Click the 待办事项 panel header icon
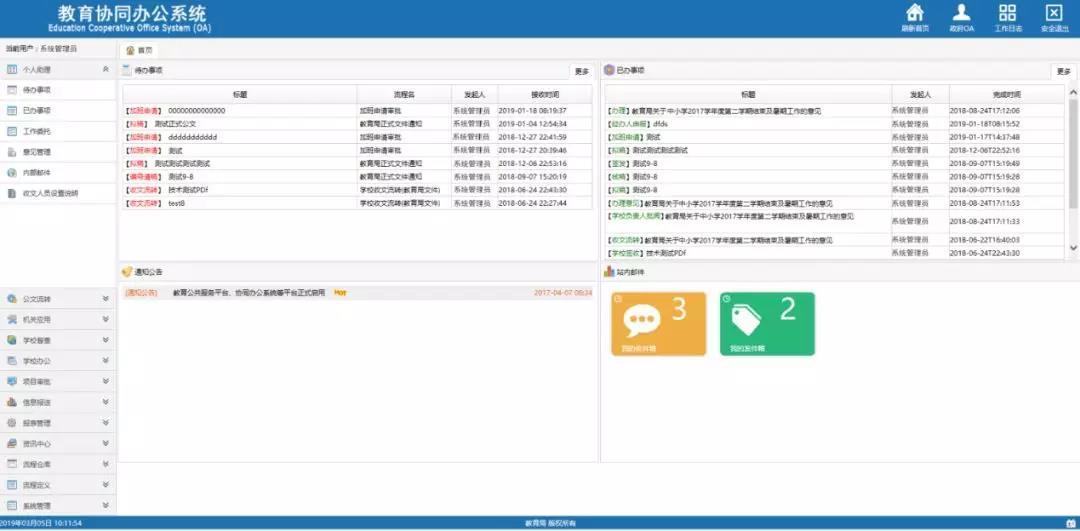The image size is (1080, 531). coord(127,70)
